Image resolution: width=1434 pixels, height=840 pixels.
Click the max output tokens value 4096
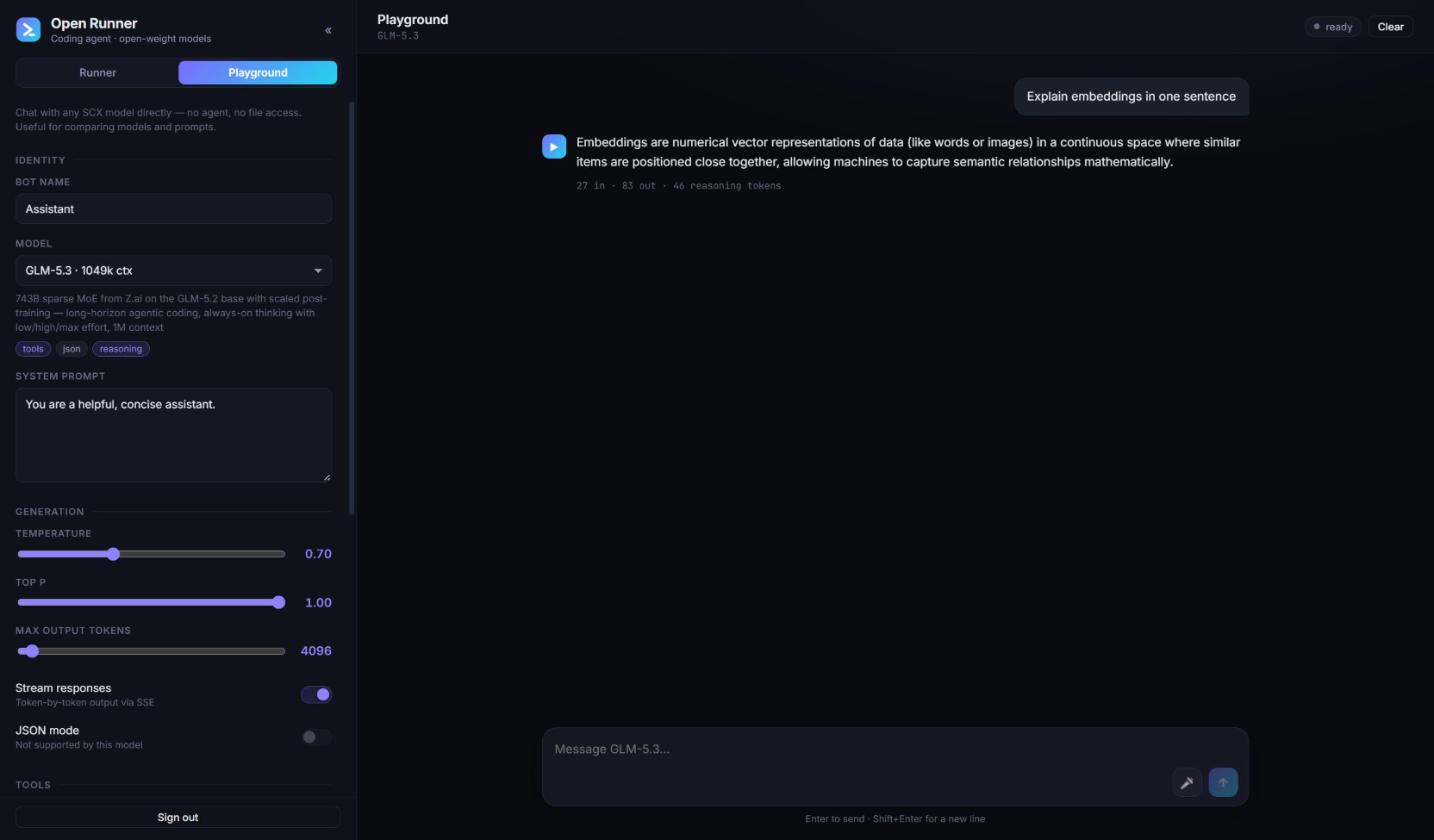[x=316, y=651]
